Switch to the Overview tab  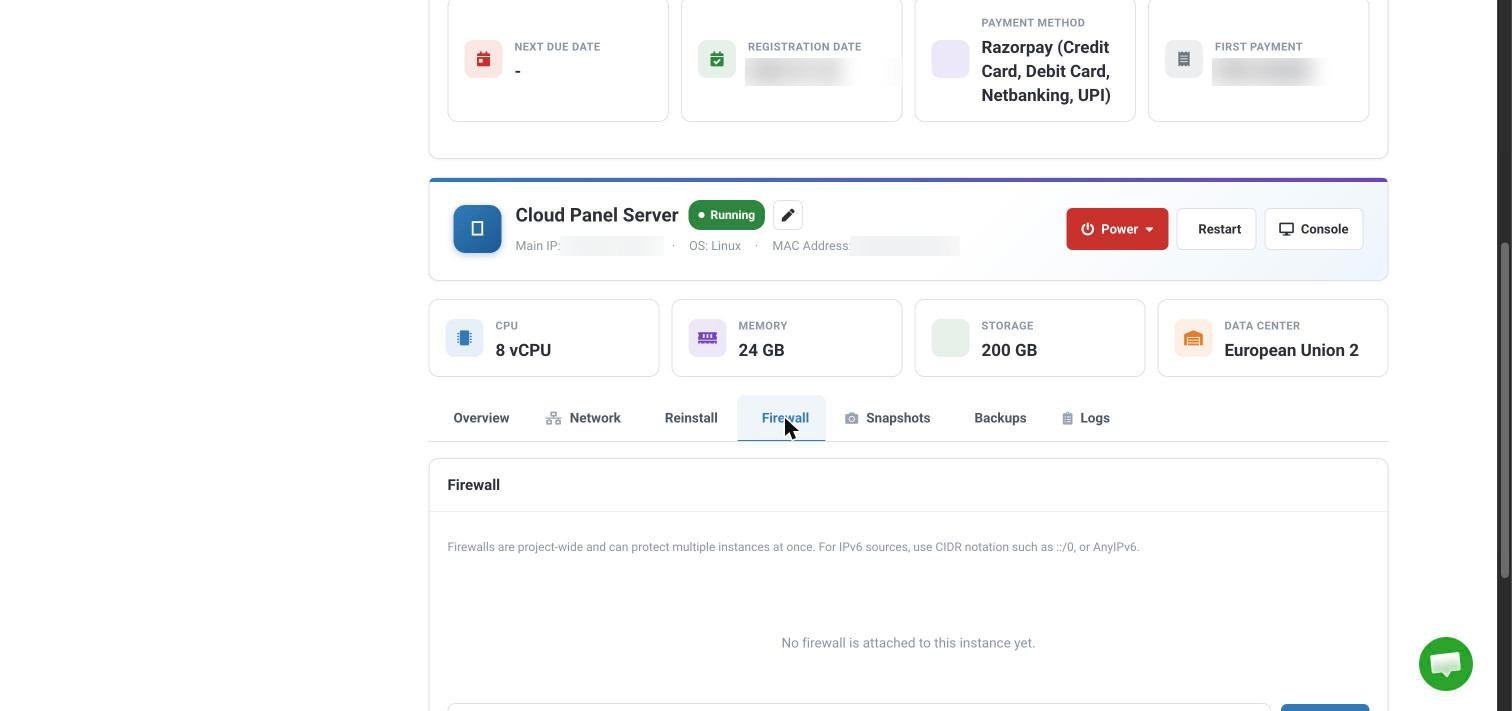tap(481, 418)
